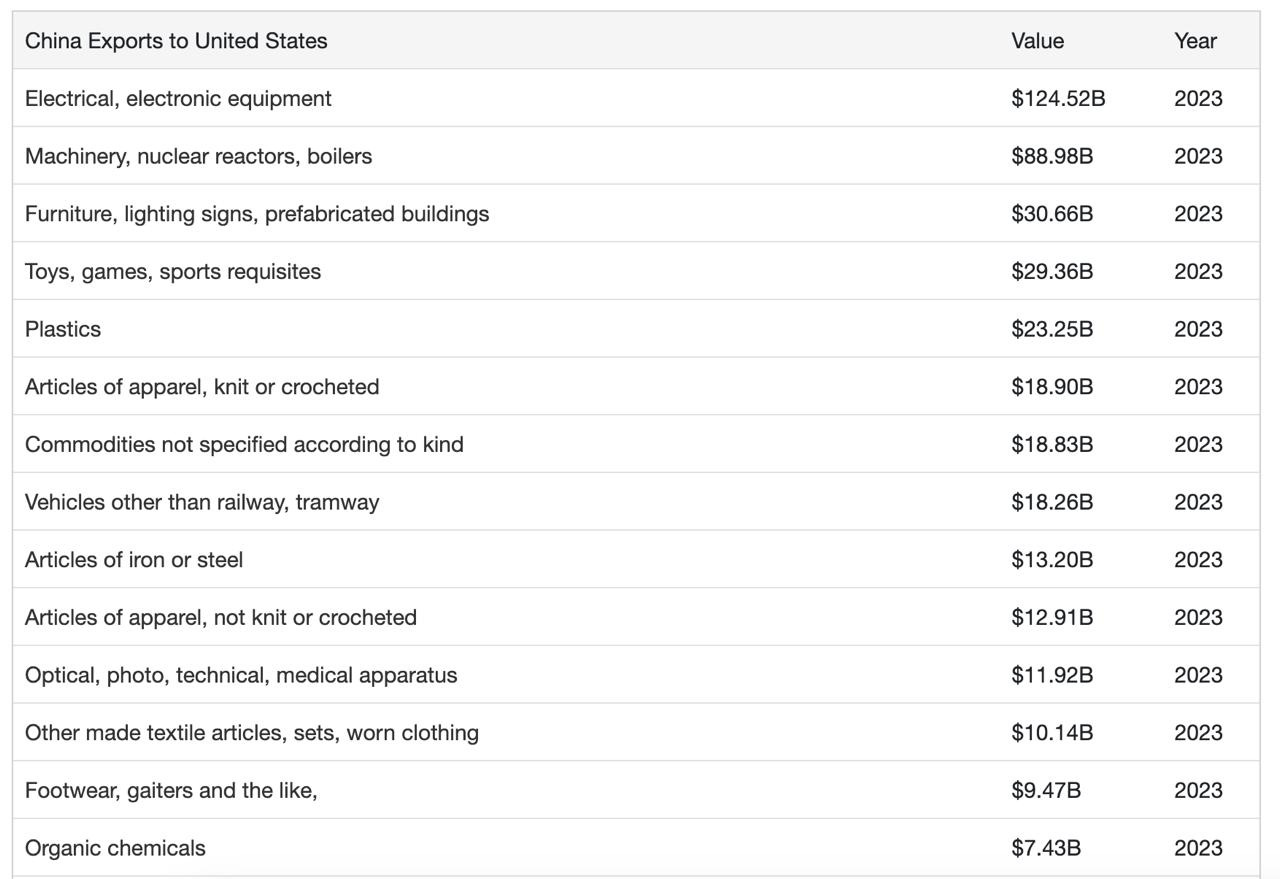Select 'Machinery, nuclear reactors, boilers' row label
Viewport: 1280px width, 879px height.
(x=198, y=156)
